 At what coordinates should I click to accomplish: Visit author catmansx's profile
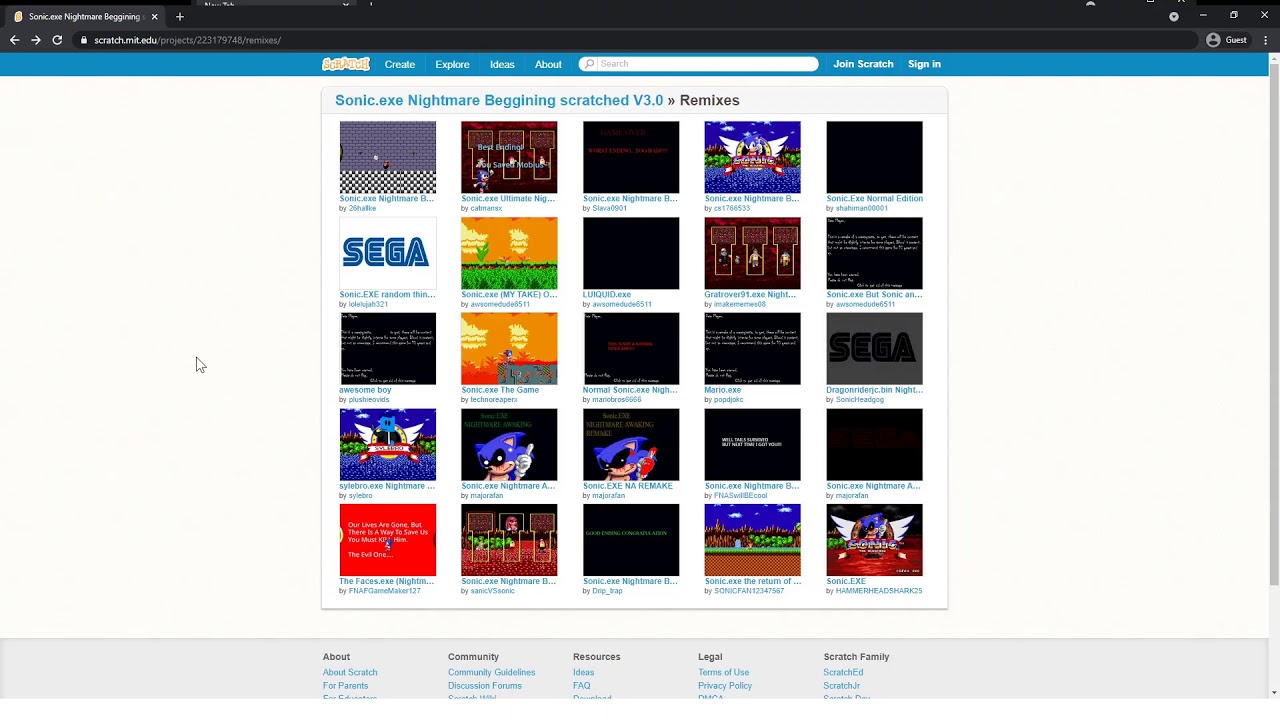click(x=486, y=208)
